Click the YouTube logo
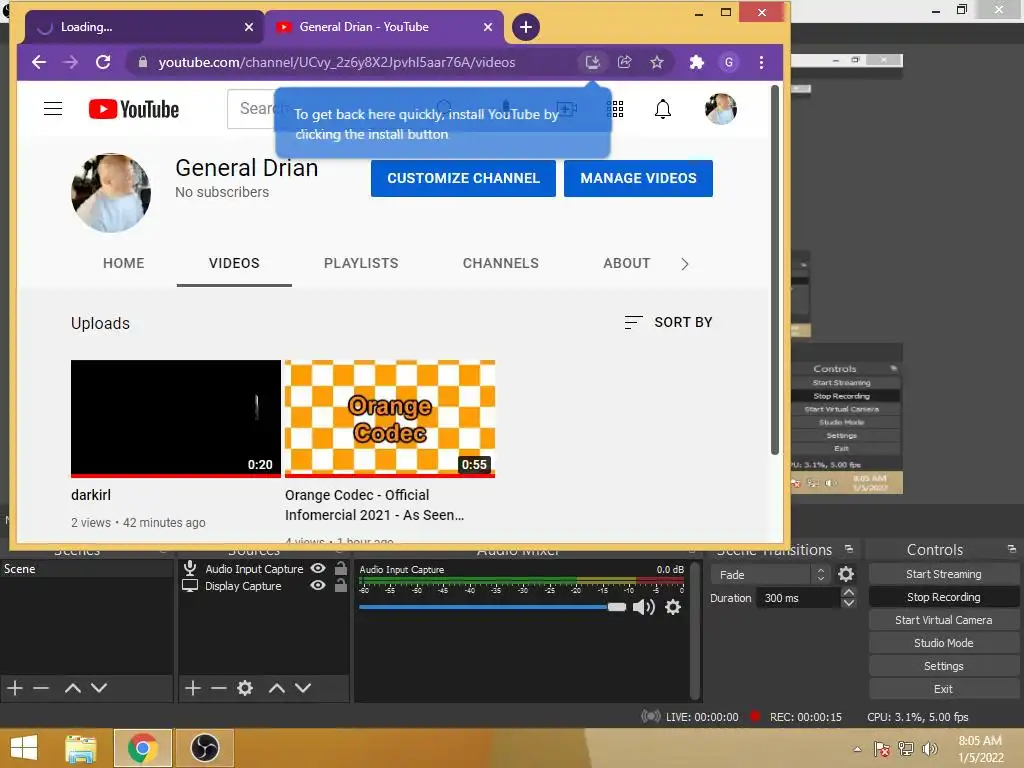Screen dimensions: 1024x768 tap(134, 109)
